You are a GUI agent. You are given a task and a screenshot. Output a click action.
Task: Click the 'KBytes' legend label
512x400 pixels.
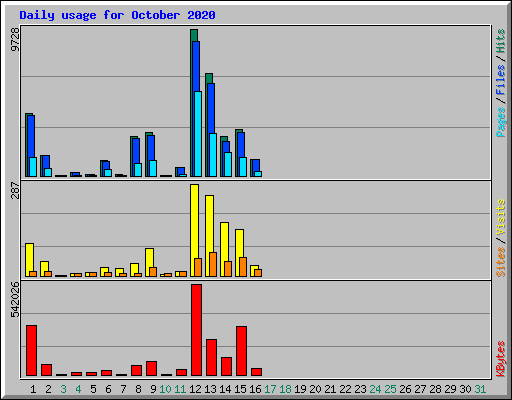(501, 359)
